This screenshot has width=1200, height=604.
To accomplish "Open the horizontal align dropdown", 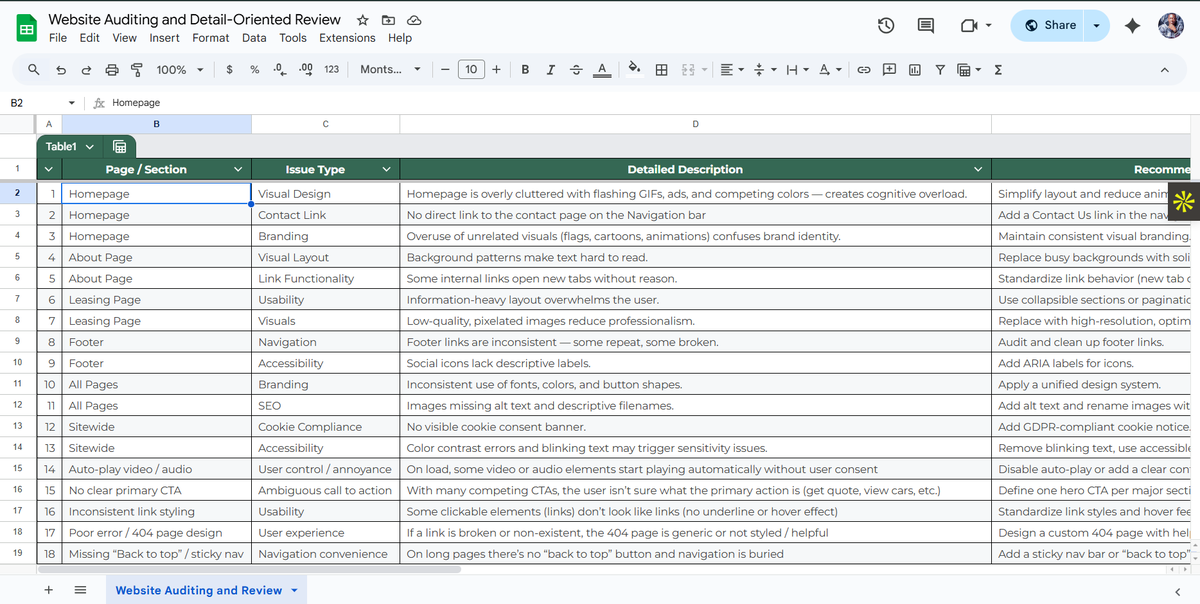I will pos(732,70).
